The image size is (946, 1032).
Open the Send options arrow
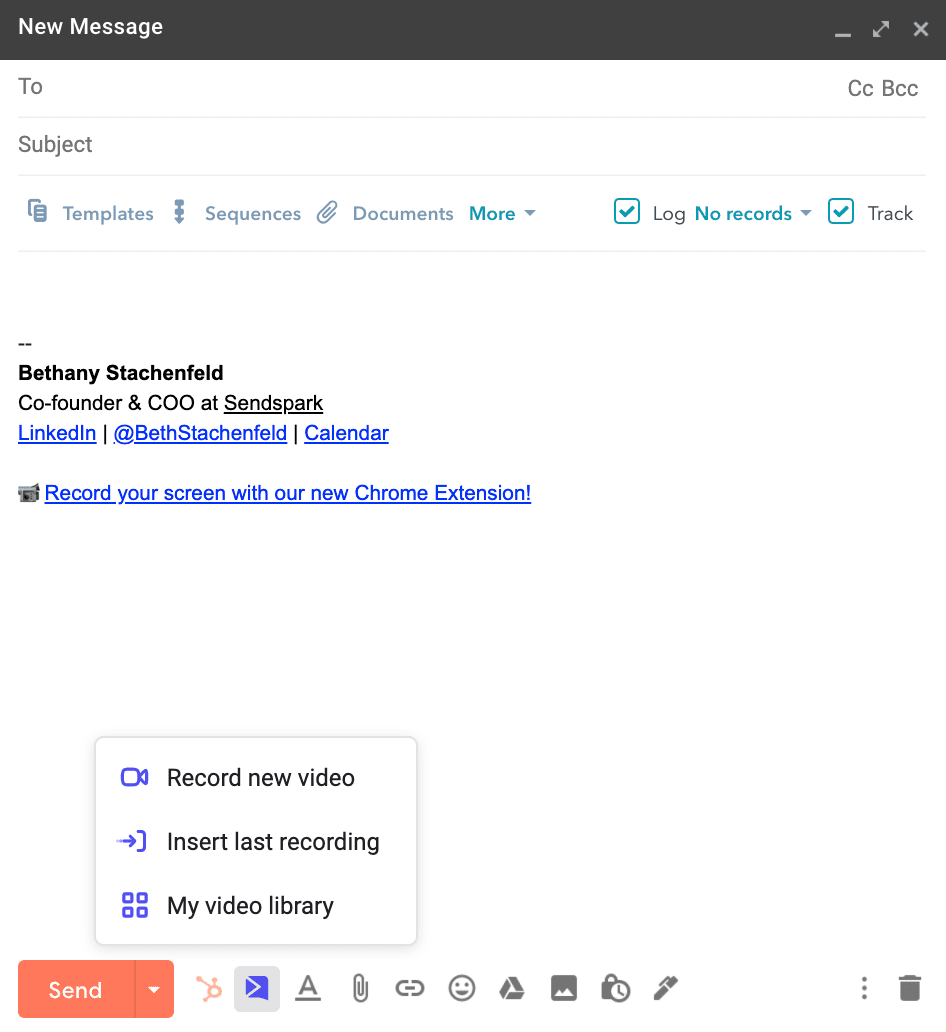pyautogui.click(x=155, y=988)
